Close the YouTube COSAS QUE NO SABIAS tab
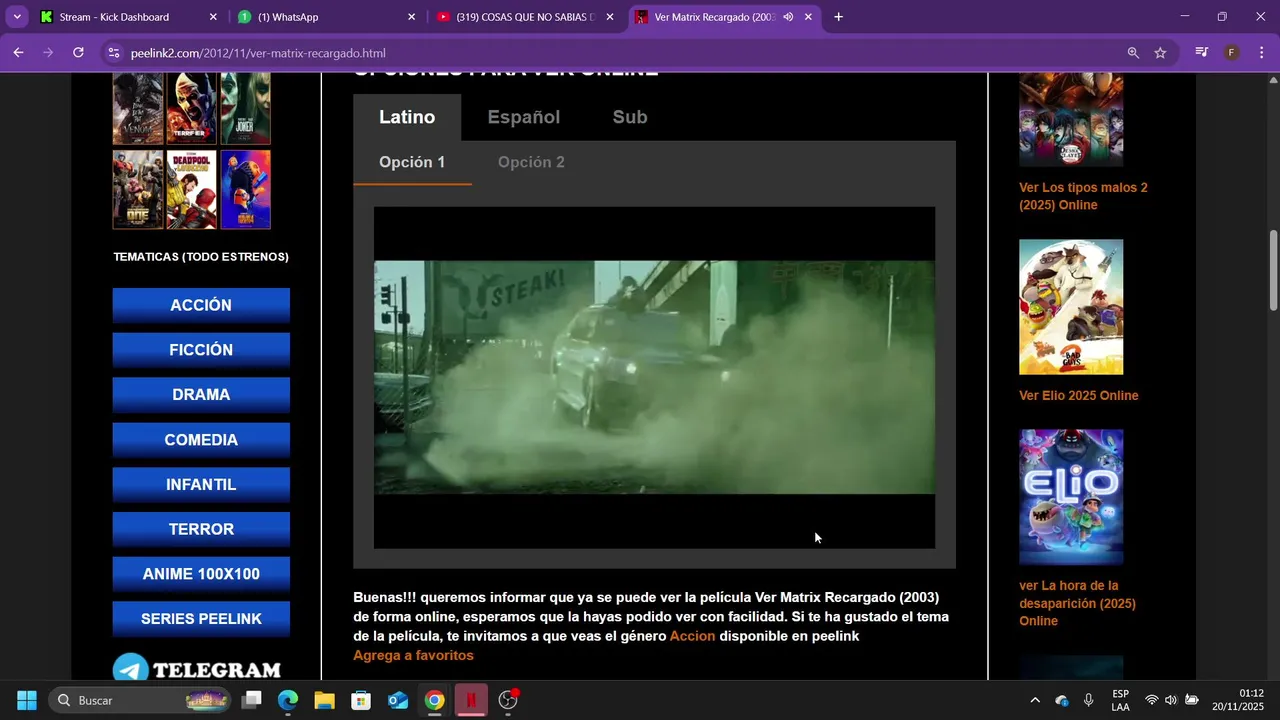The image size is (1280, 720). pos(610,17)
